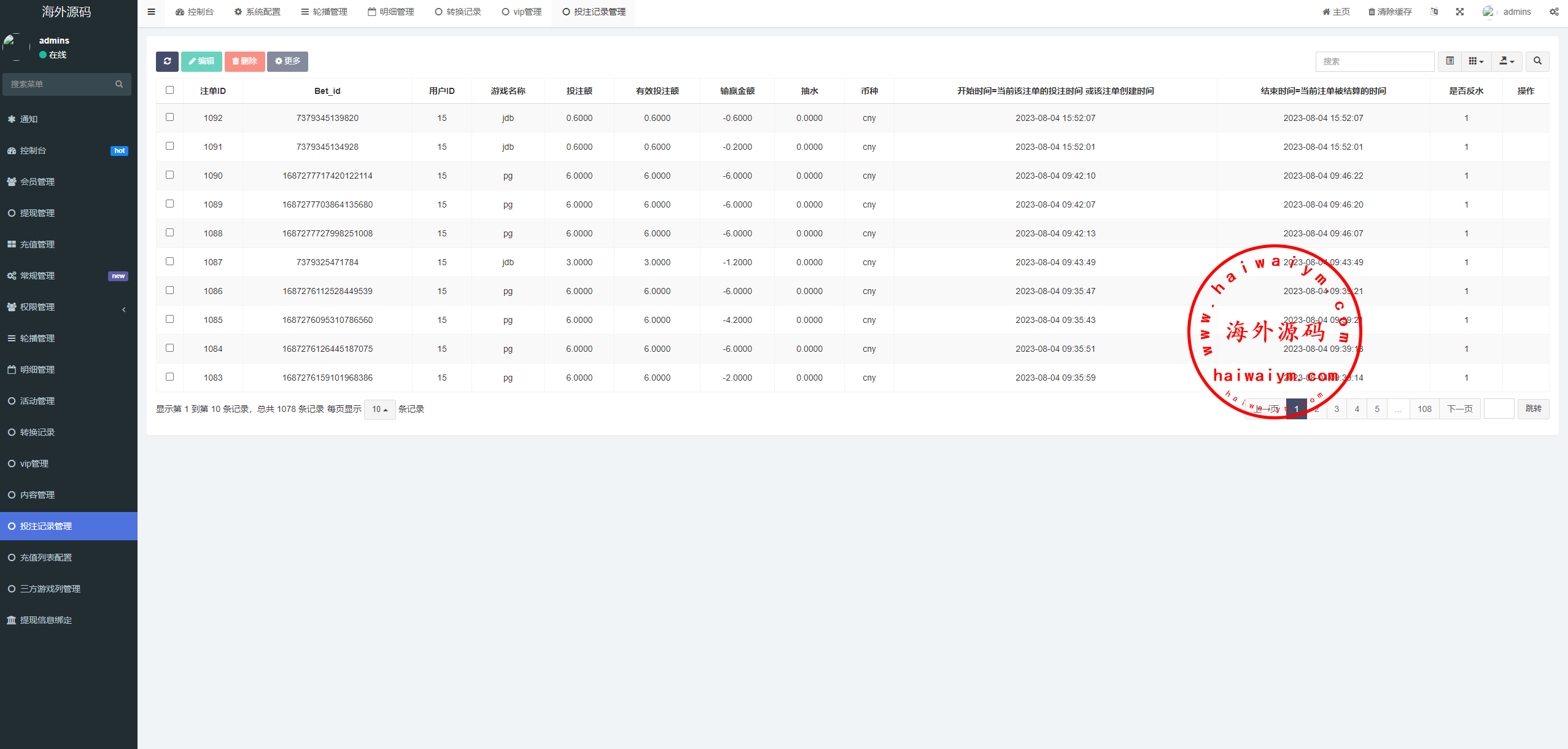This screenshot has width=1568, height=749.
Task: Switch to the 系统配置 tab
Action: click(x=257, y=12)
